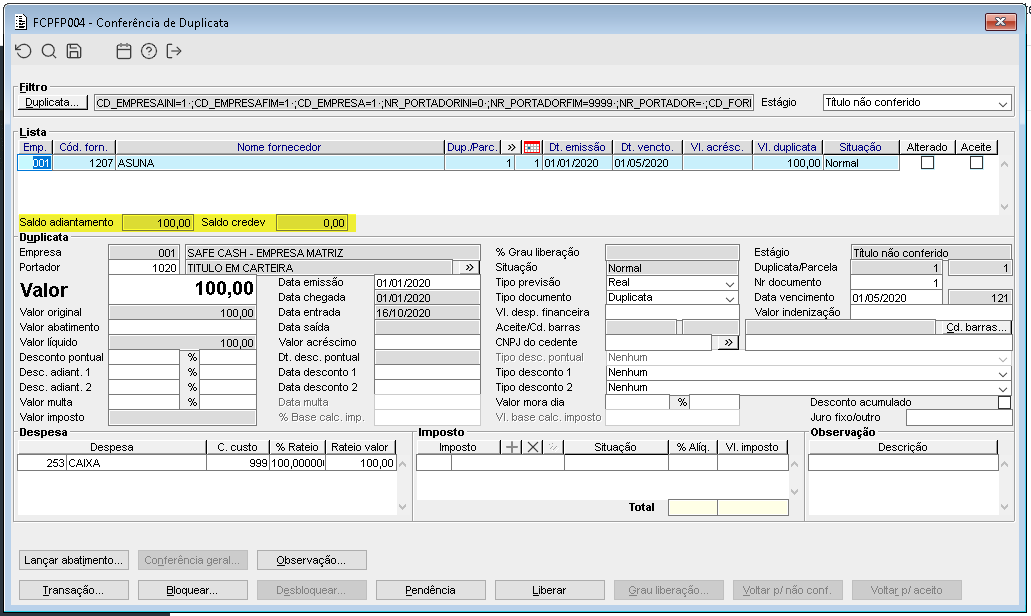Click the red calendar column icon in Lista
Screen dimensions: 1031x616
[532, 147]
